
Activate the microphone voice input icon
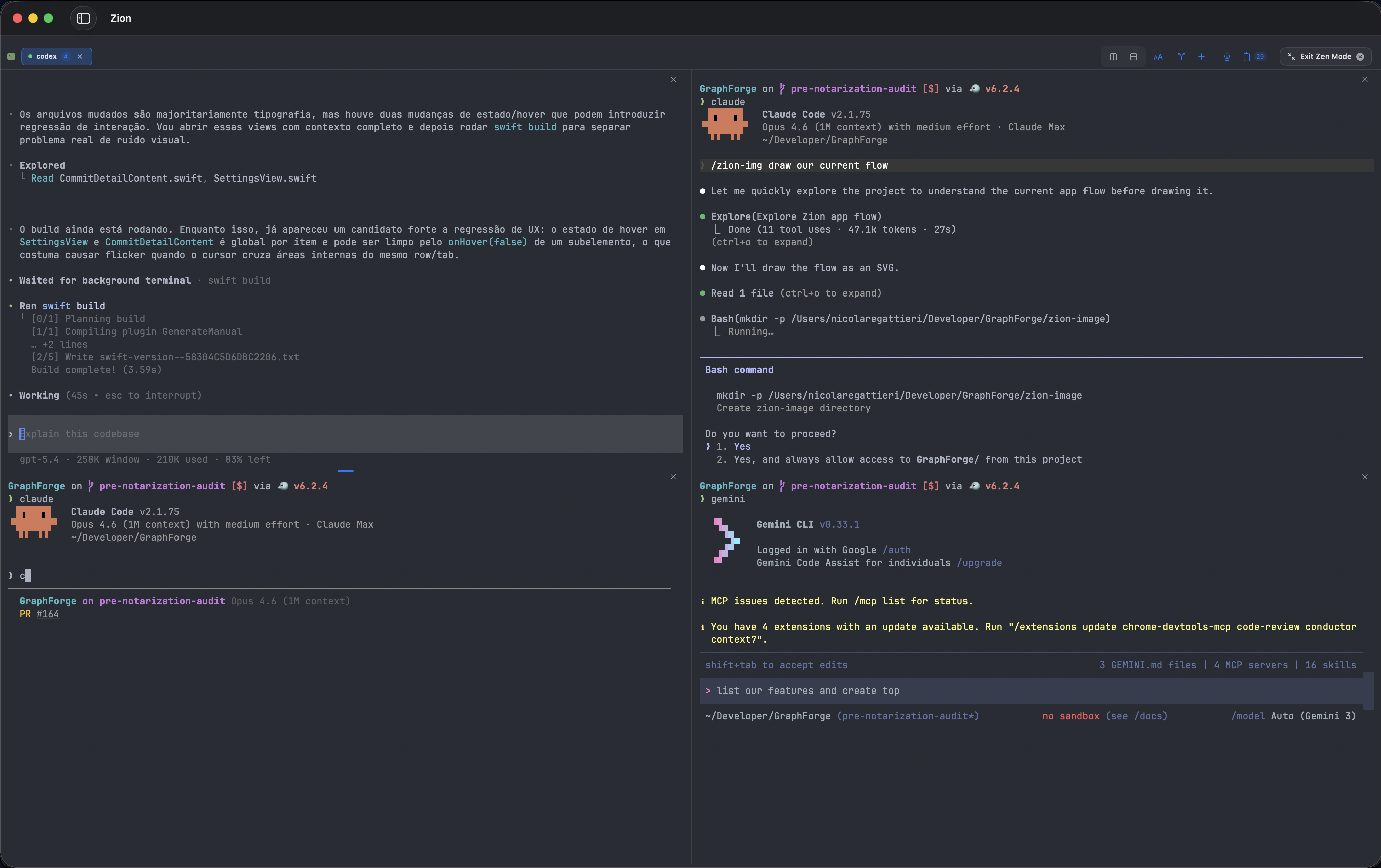point(1227,57)
